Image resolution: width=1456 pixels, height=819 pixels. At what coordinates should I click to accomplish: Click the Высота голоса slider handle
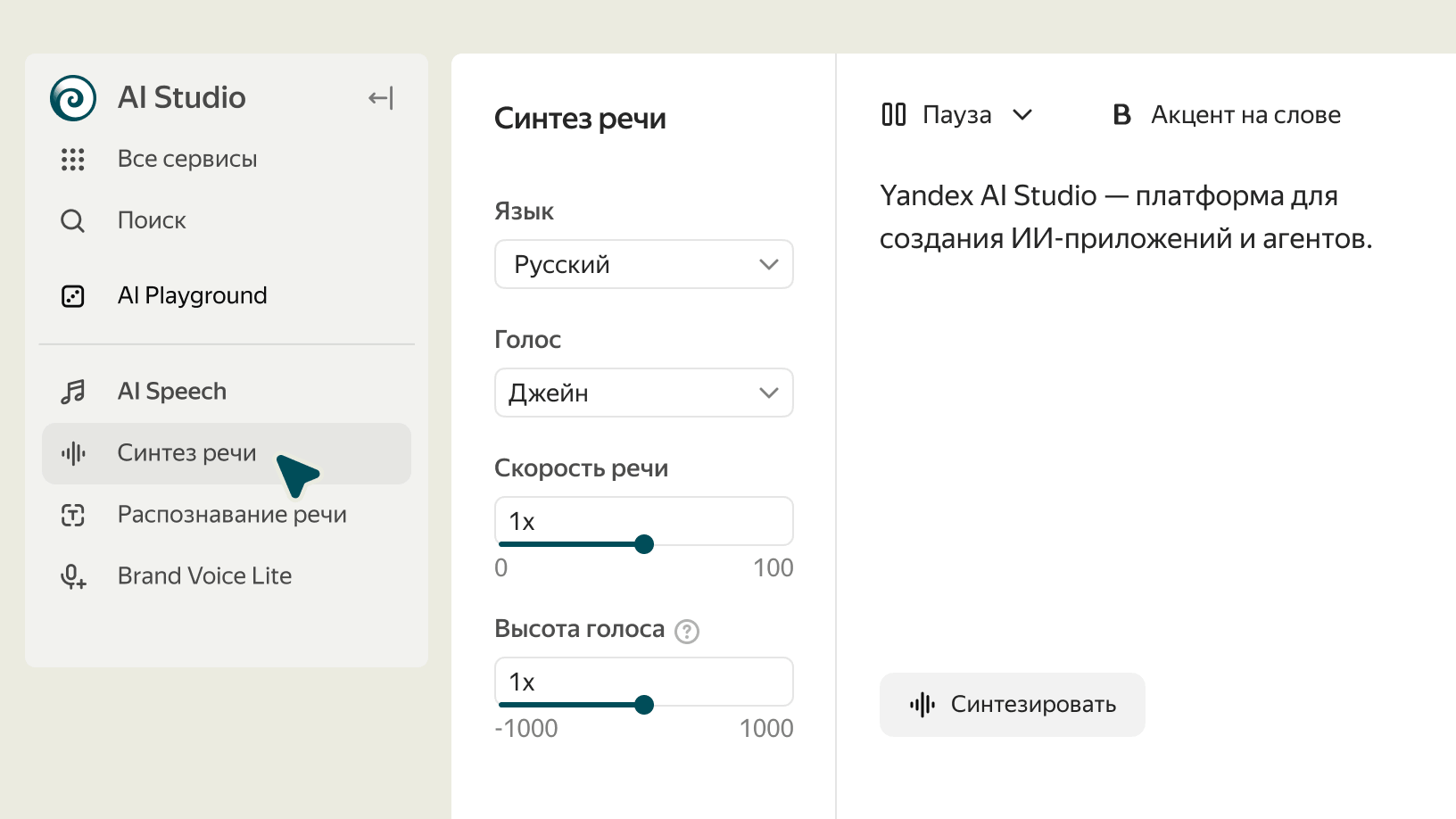(644, 705)
